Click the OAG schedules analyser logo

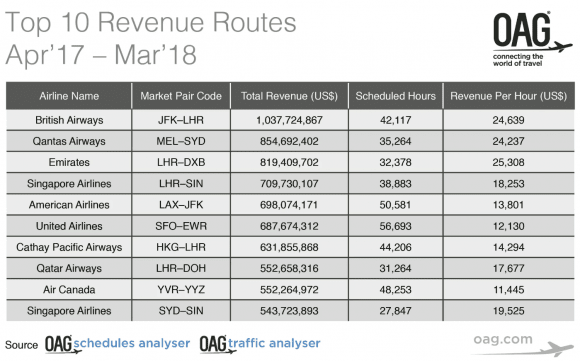point(118,344)
